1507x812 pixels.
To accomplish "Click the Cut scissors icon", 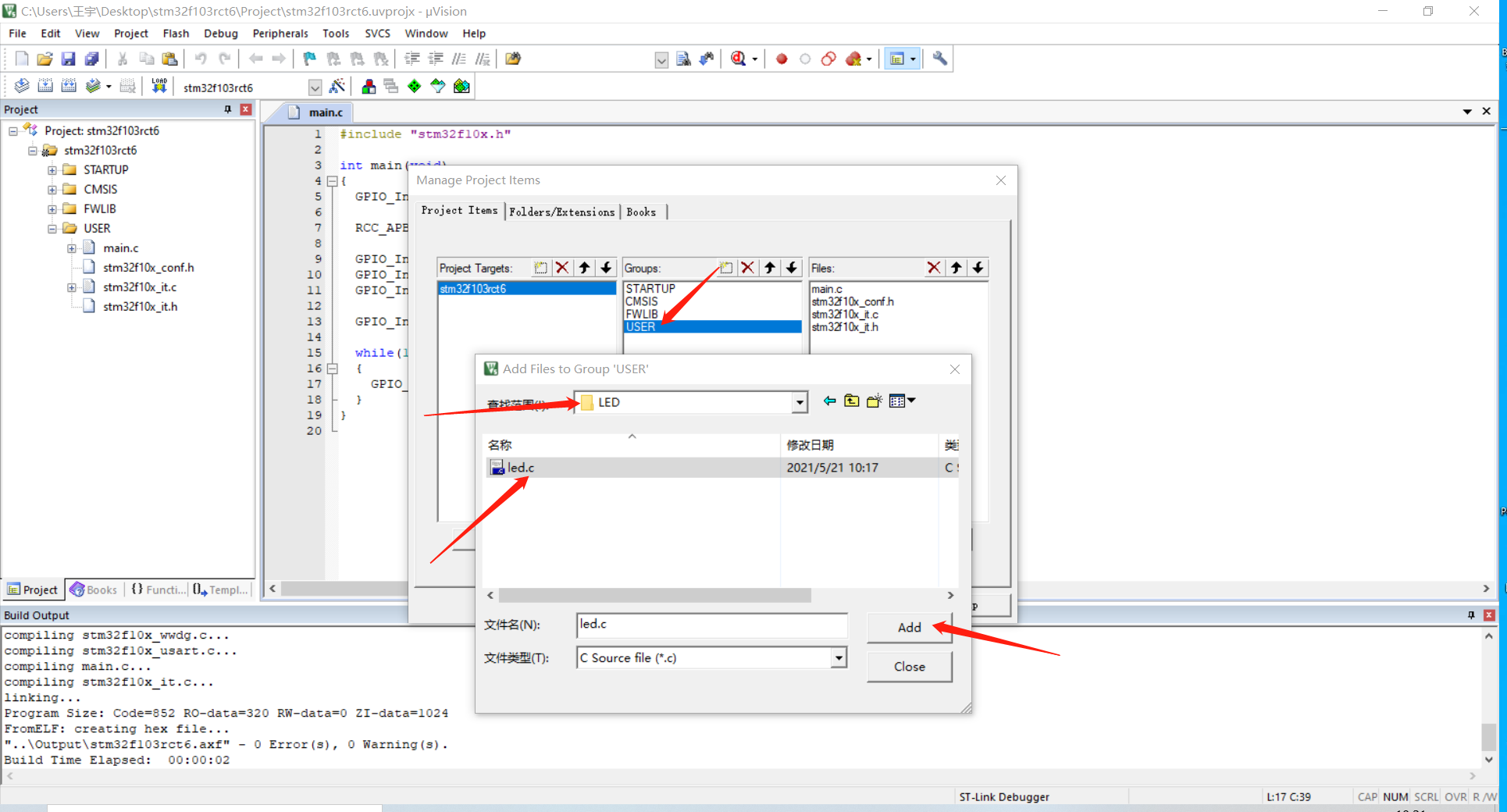I will [x=123, y=59].
